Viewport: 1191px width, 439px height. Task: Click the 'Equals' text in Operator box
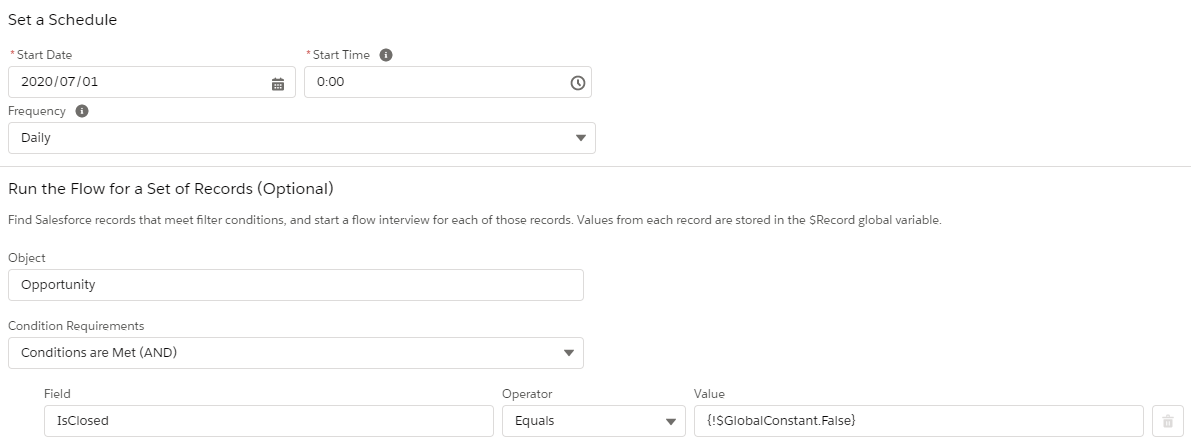point(534,421)
